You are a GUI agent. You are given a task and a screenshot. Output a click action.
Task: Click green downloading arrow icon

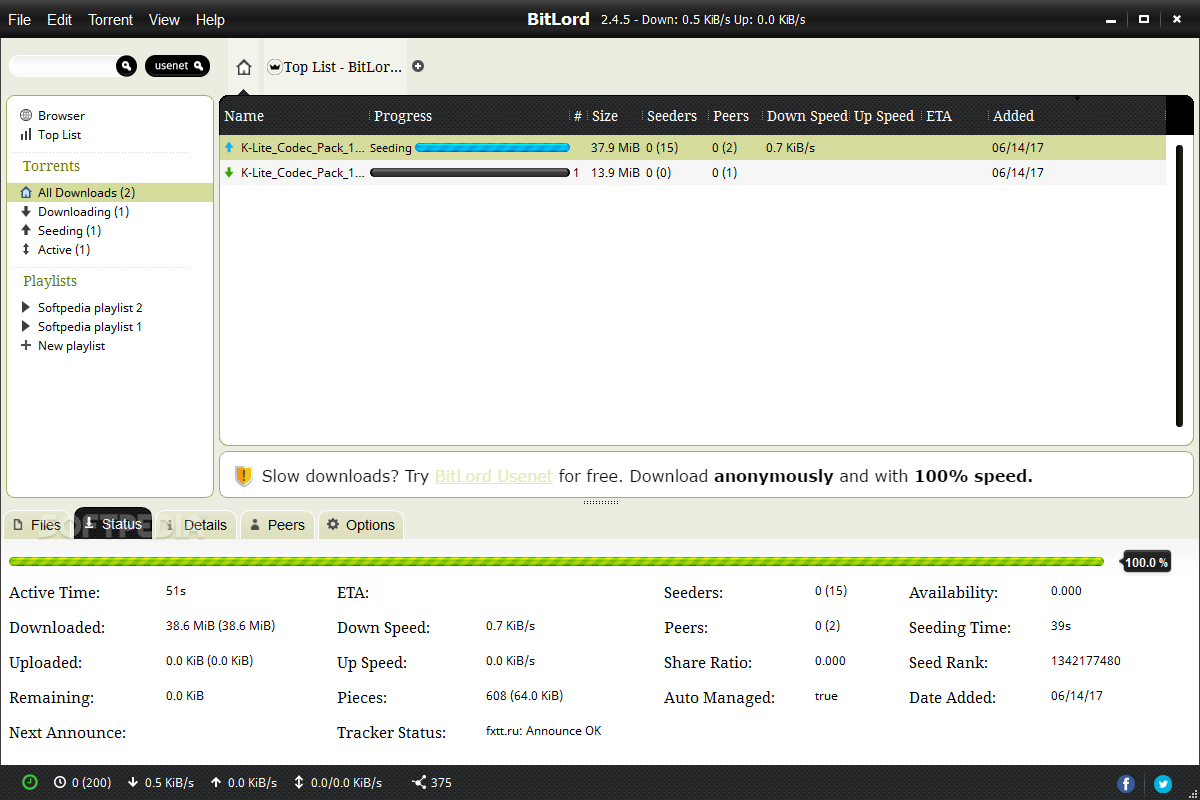pos(229,172)
